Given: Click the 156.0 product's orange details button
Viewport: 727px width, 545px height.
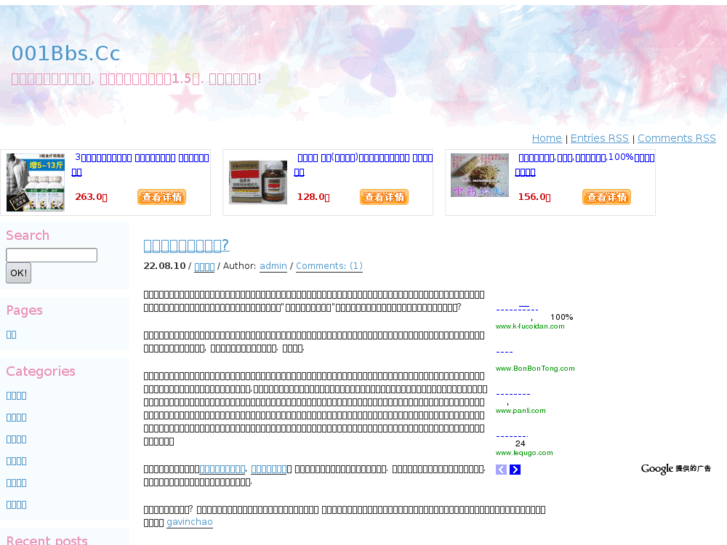Looking at the screenshot, I should pos(606,197).
